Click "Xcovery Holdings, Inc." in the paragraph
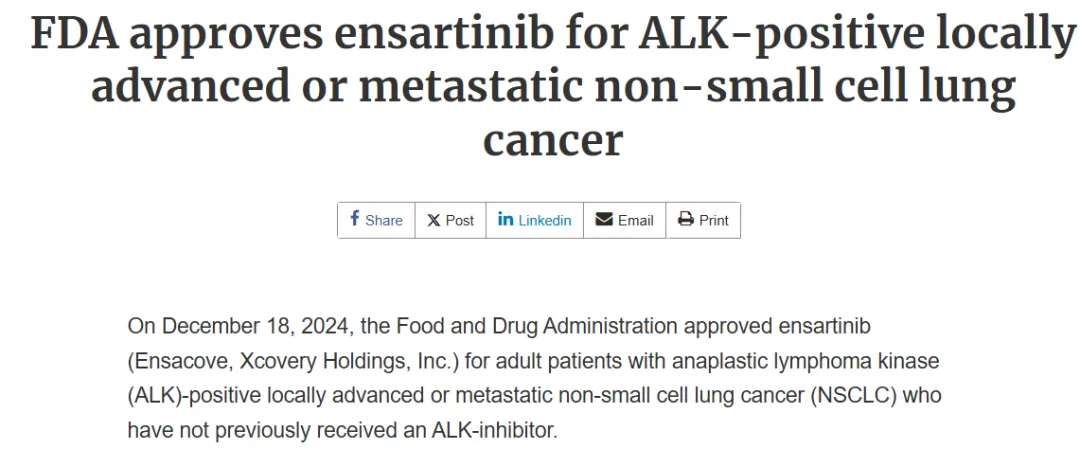Screen dimensions: 1080x449 (318, 361)
